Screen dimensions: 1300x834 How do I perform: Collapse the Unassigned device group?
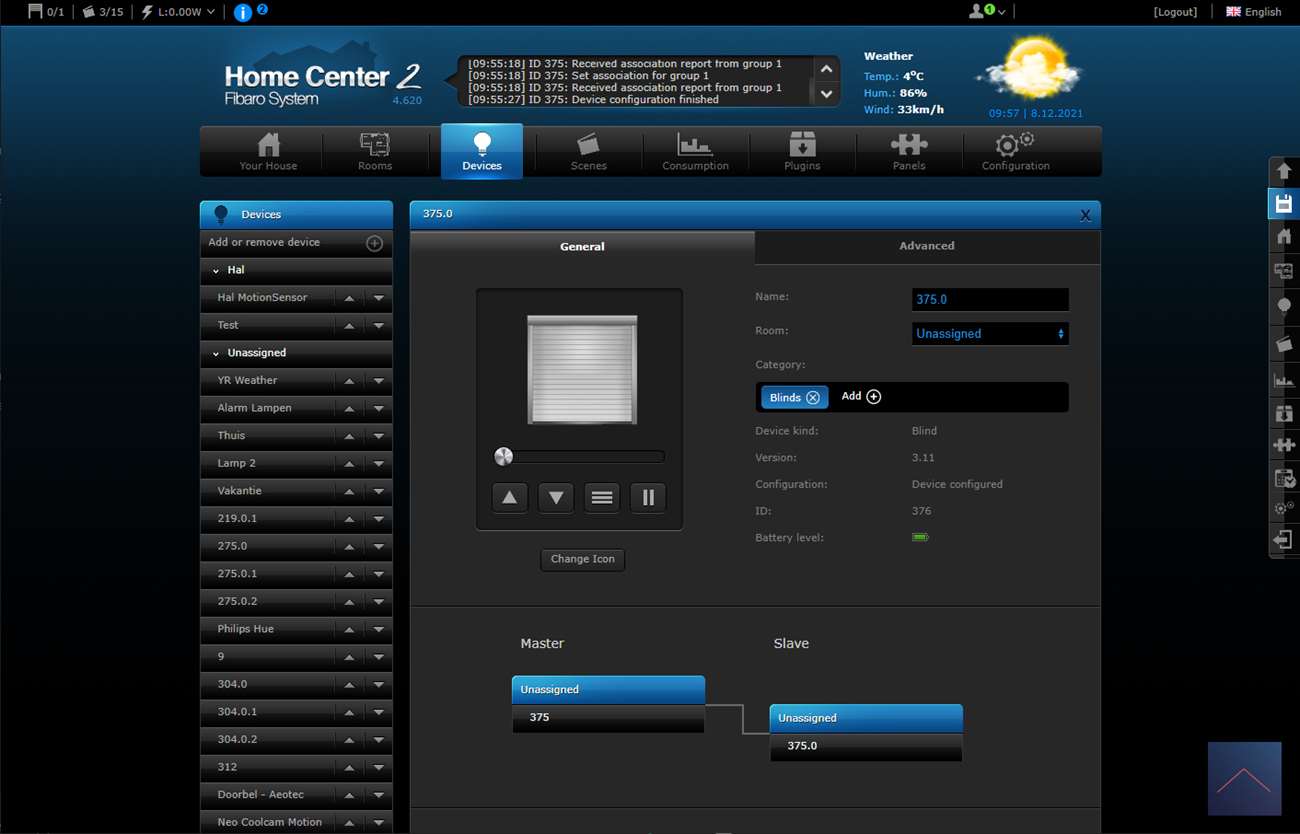coord(216,354)
